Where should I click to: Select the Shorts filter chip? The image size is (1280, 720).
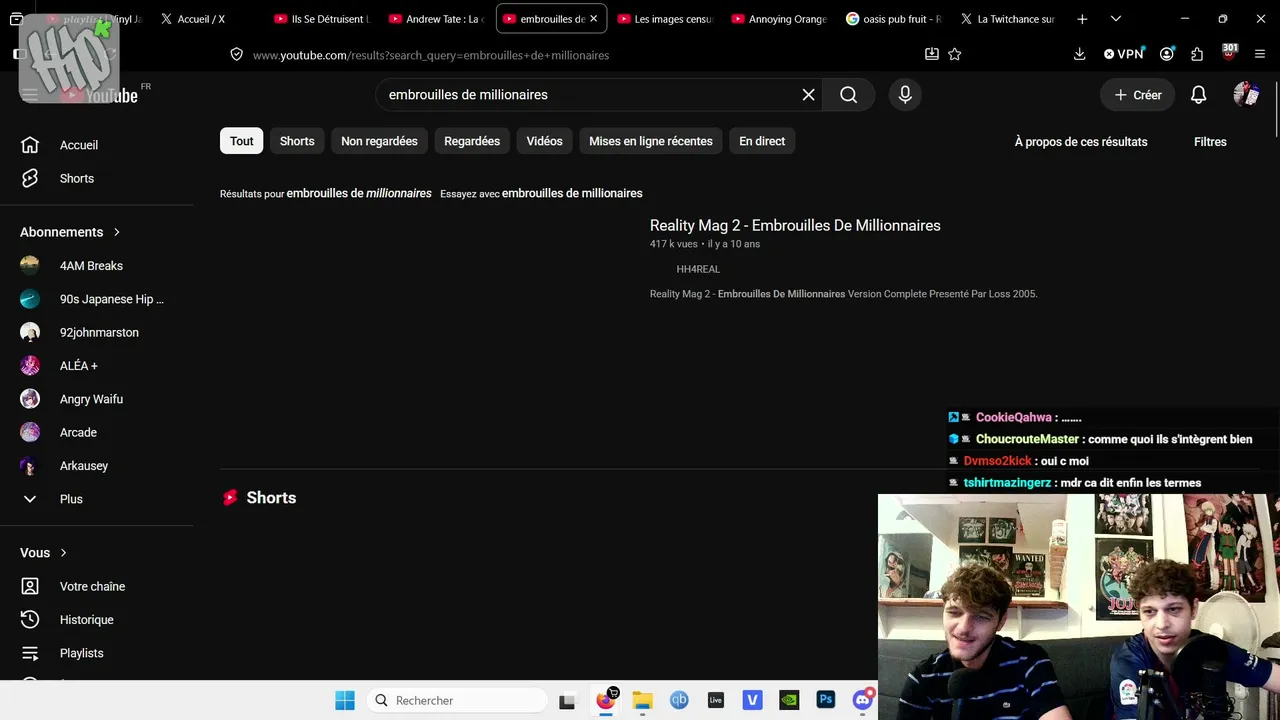(297, 141)
